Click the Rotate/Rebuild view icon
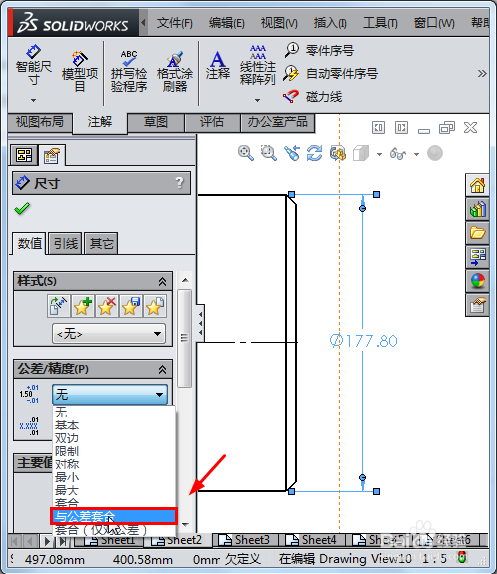The width and height of the screenshot is (497, 574). click(314, 153)
